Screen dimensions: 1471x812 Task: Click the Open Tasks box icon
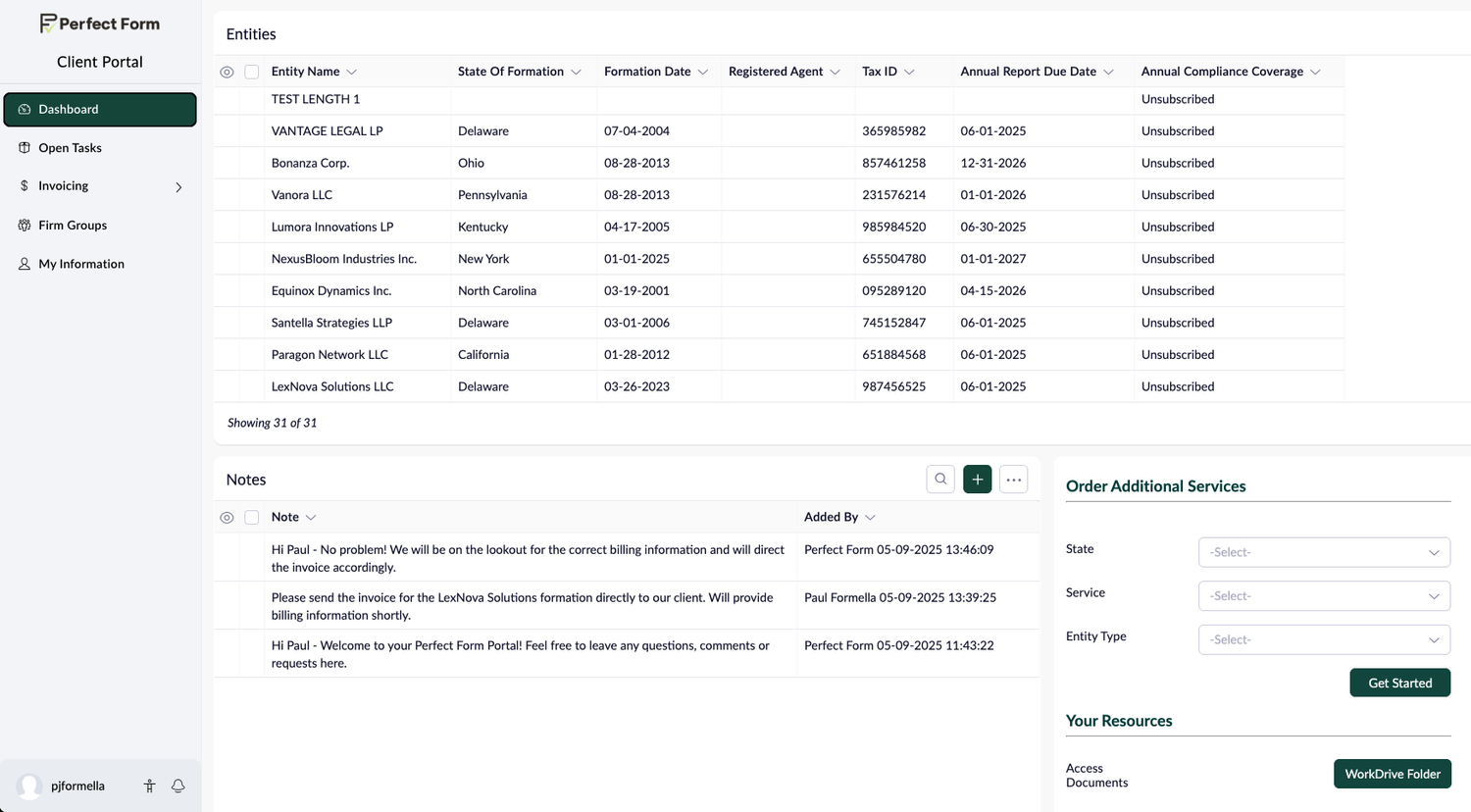25,148
